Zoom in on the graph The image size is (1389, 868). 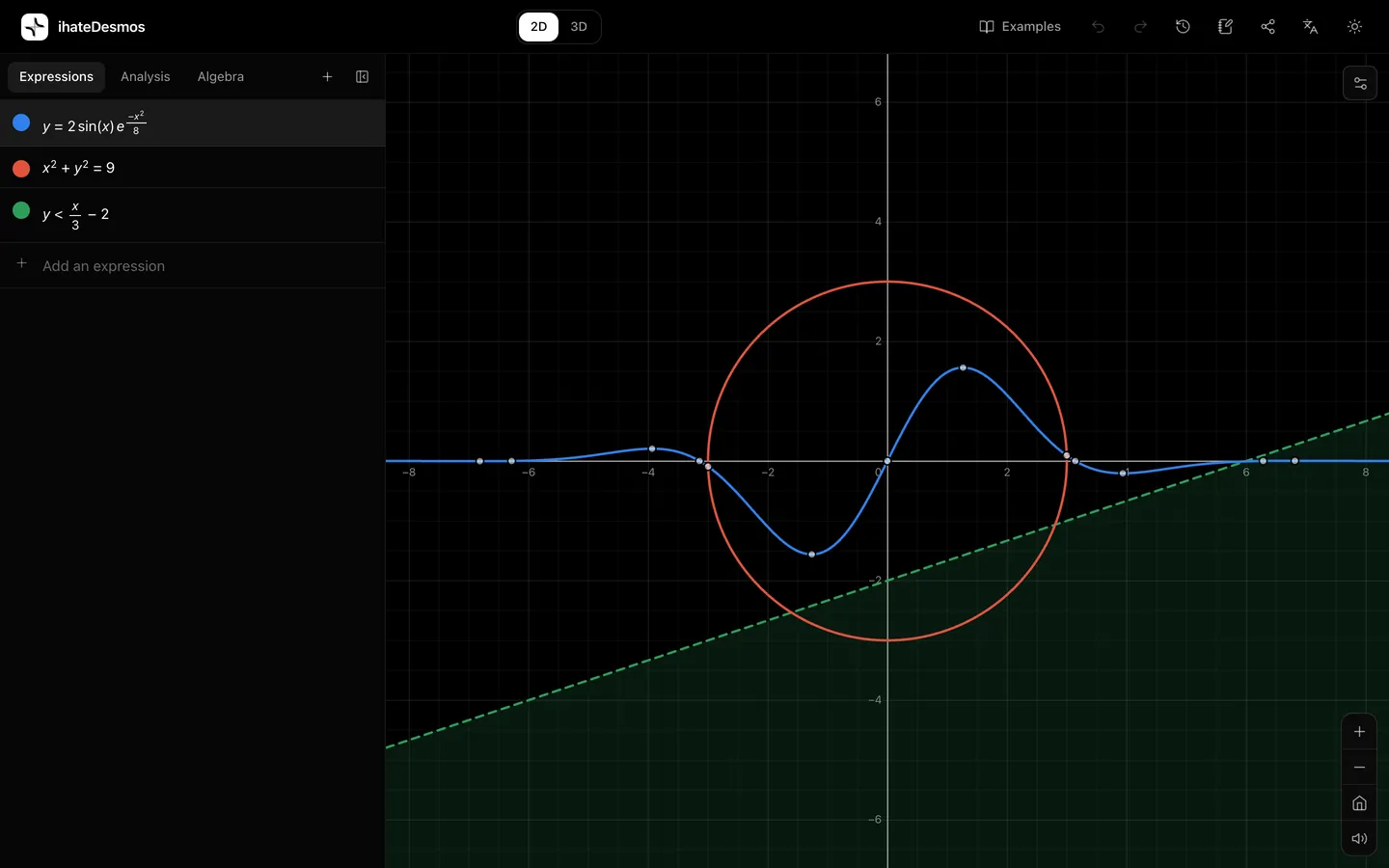[1359, 732]
